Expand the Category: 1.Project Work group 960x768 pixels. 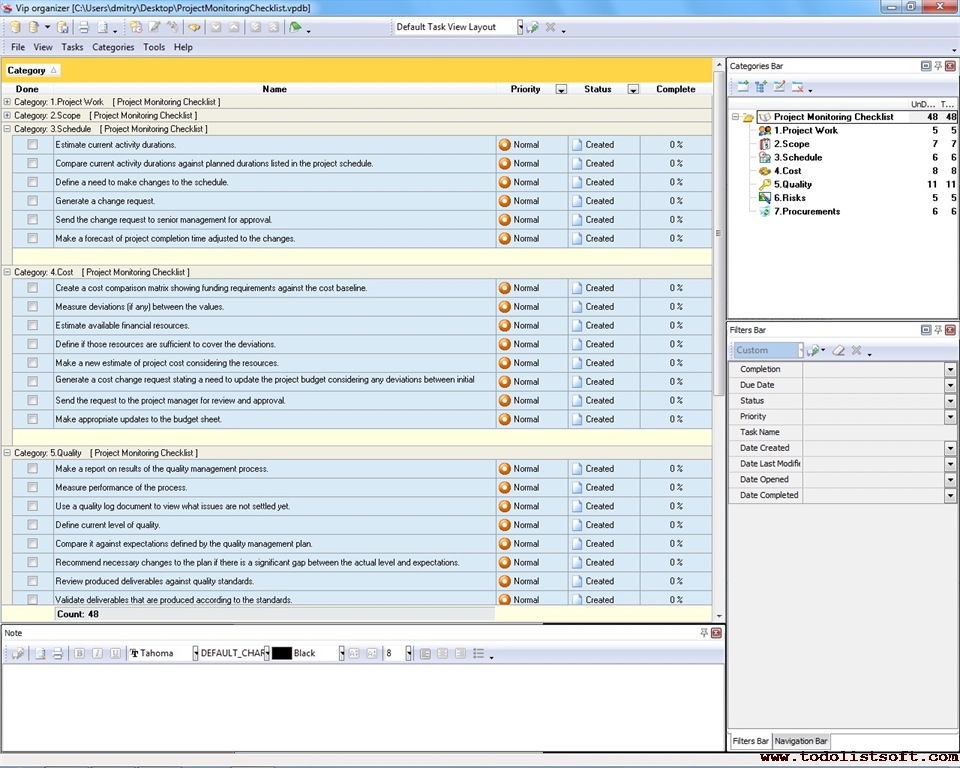8,102
